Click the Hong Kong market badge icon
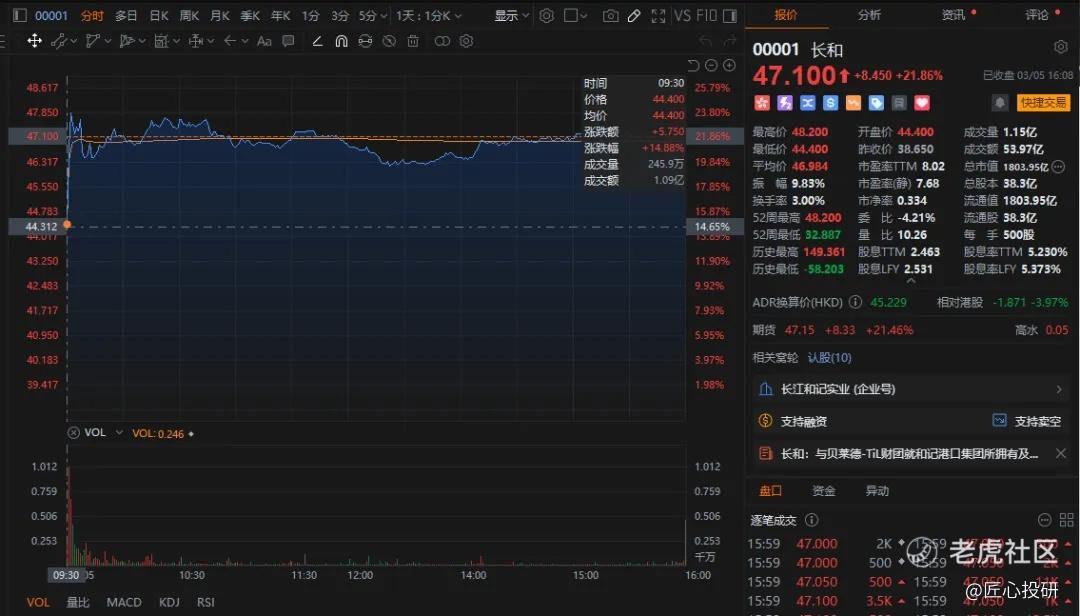This screenshot has height=616, width=1080. (x=761, y=103)
